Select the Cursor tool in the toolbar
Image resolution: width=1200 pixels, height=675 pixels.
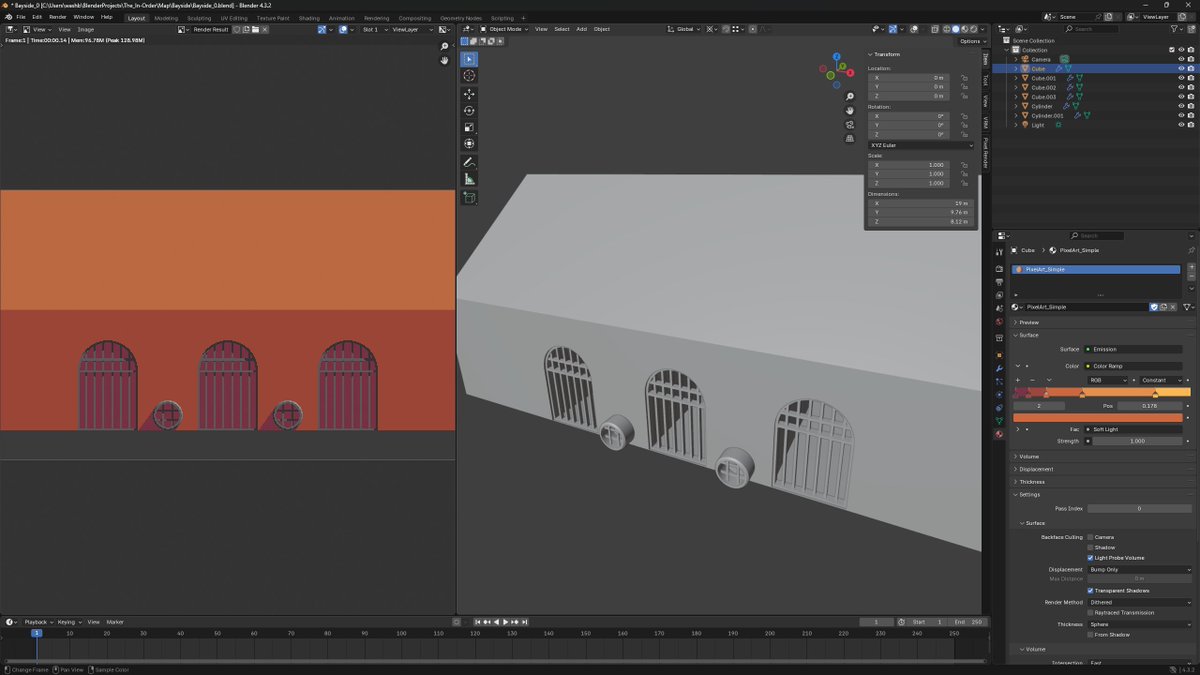(469, 75)
